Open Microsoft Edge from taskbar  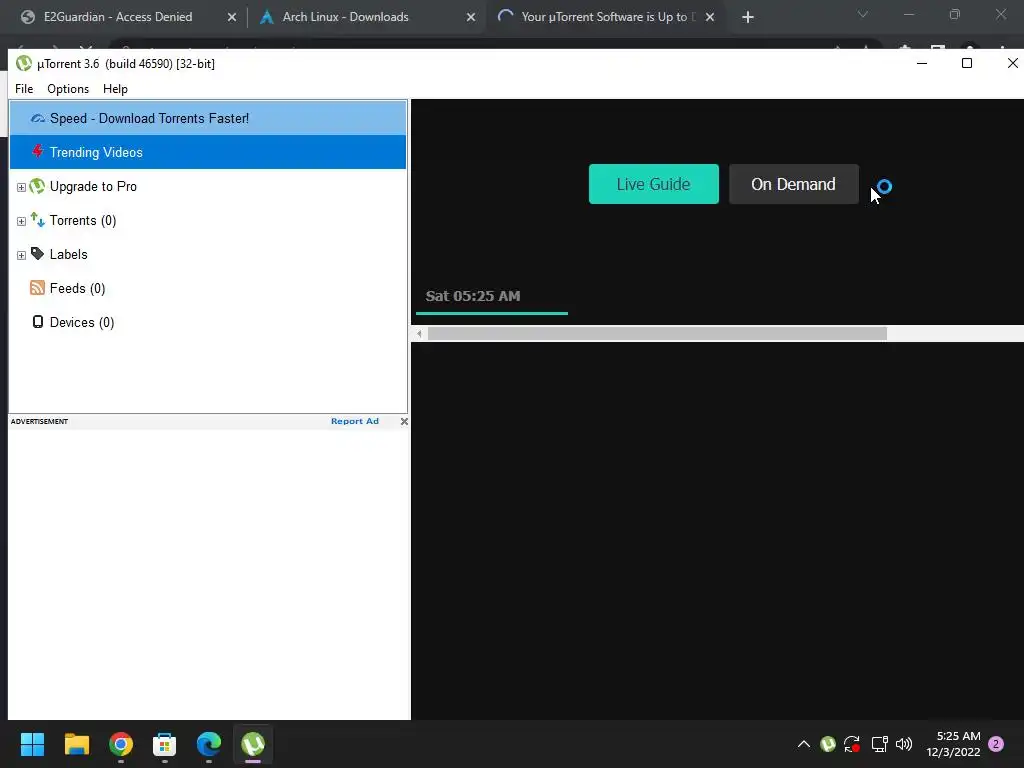pyautogui.click(x=209, y=744)
